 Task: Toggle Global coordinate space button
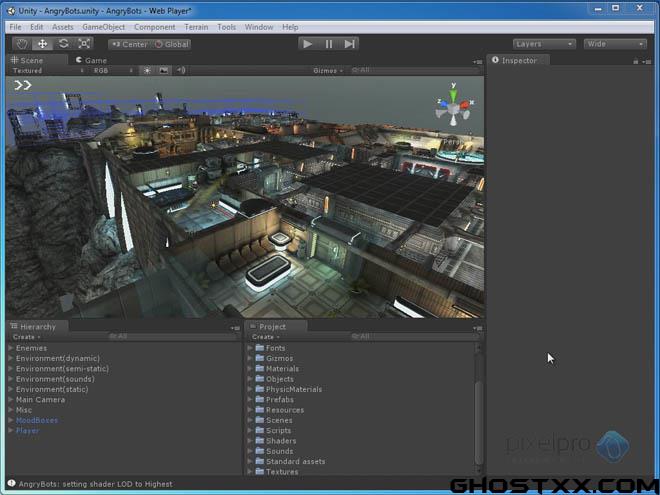coord(171,44)
